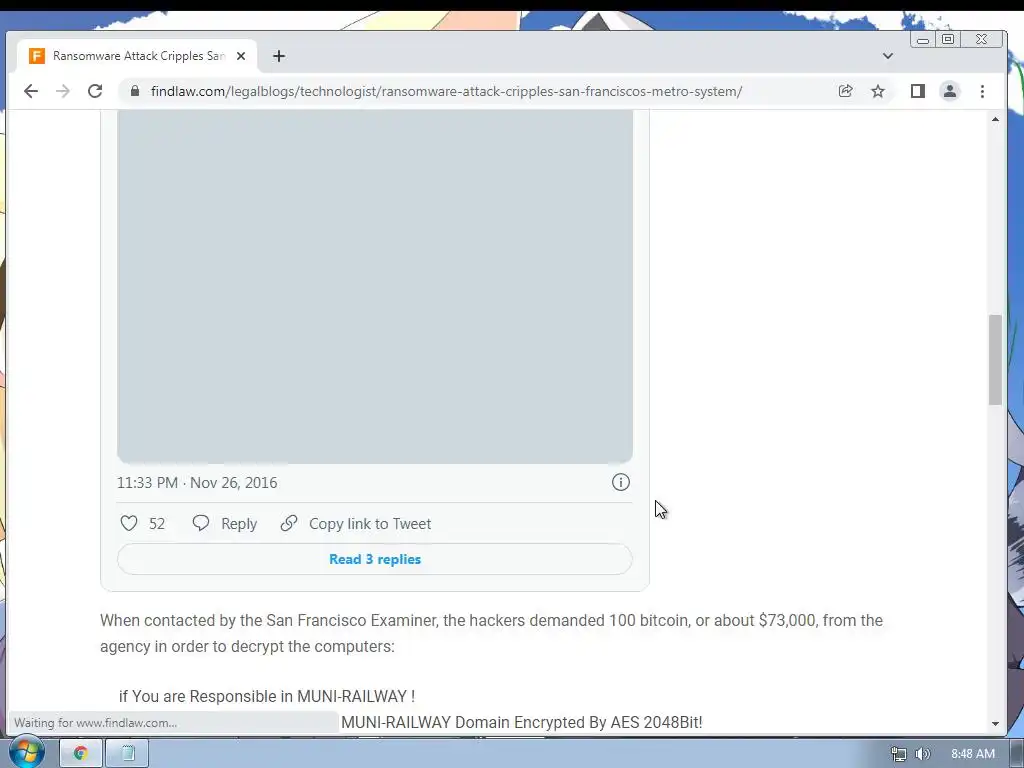Viewport: 1024px width, 768px height.
Task: Click the page scrollbar up arrow
Action: click(995, 120)
